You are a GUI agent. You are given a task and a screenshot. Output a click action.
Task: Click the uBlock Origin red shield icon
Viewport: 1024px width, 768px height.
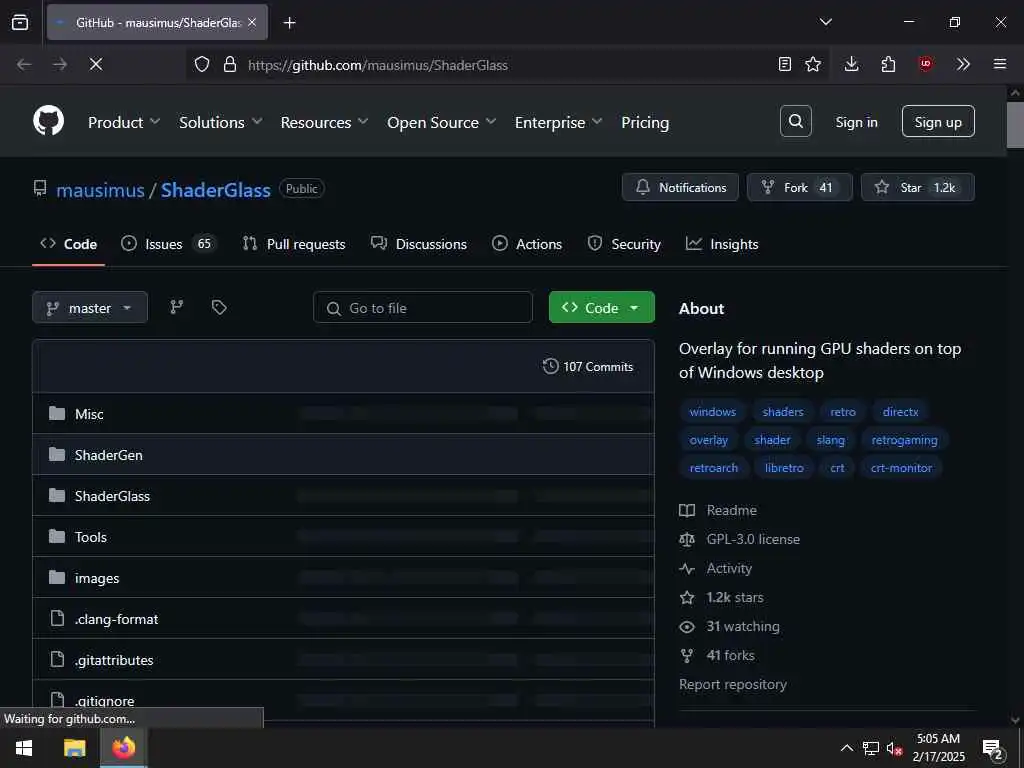(x=925, y=64)
